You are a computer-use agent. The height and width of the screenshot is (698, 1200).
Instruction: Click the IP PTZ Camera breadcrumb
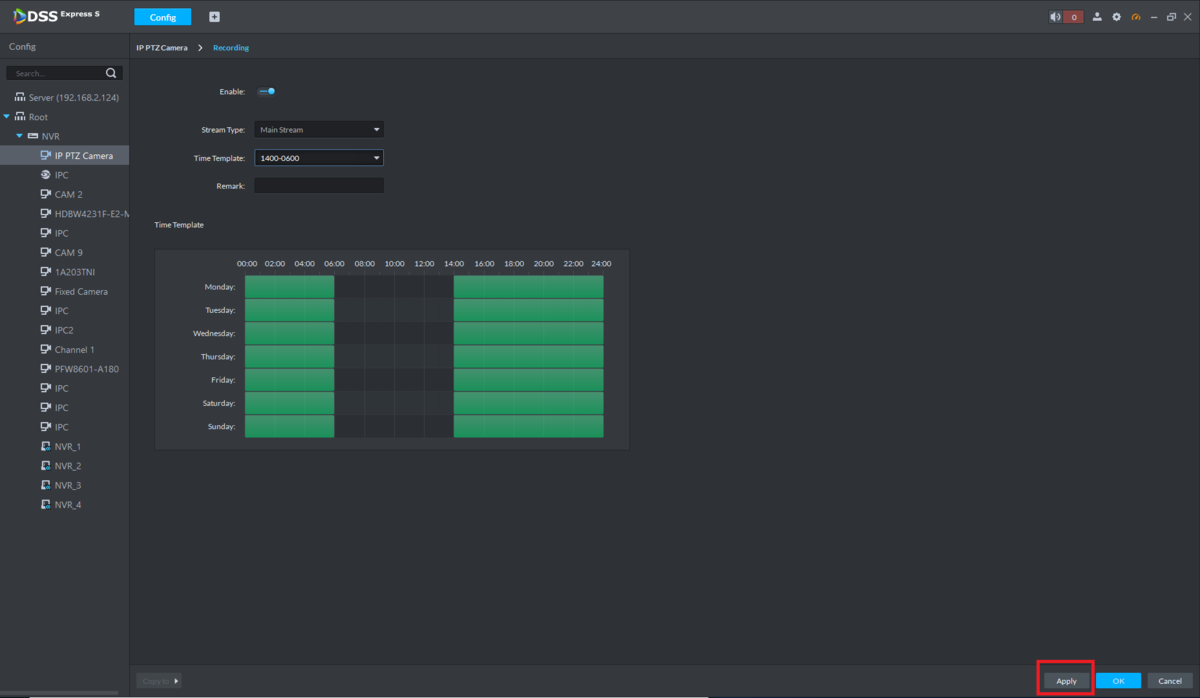coord(162,48)
